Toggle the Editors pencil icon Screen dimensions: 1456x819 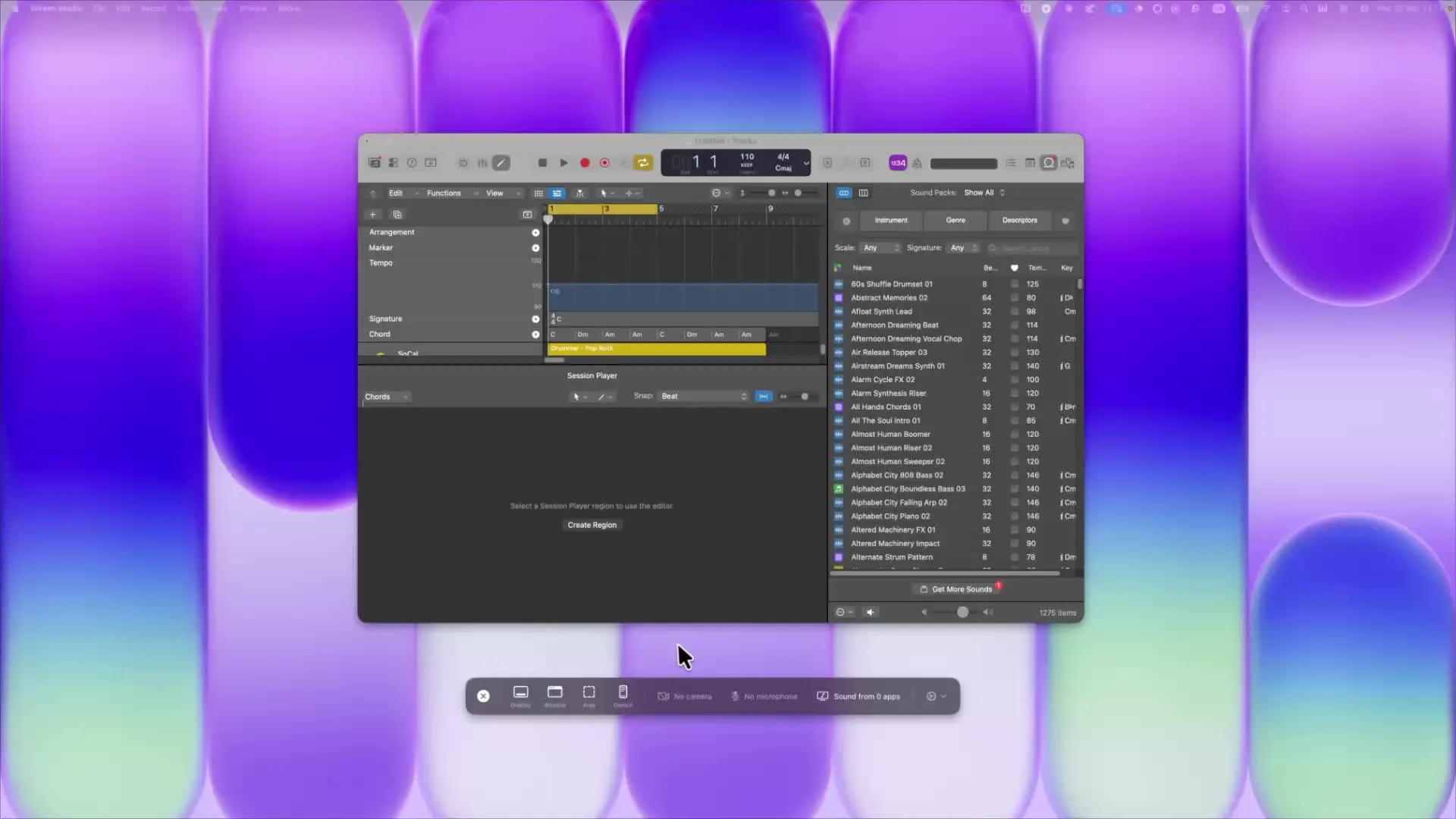[x=501, y=162]
